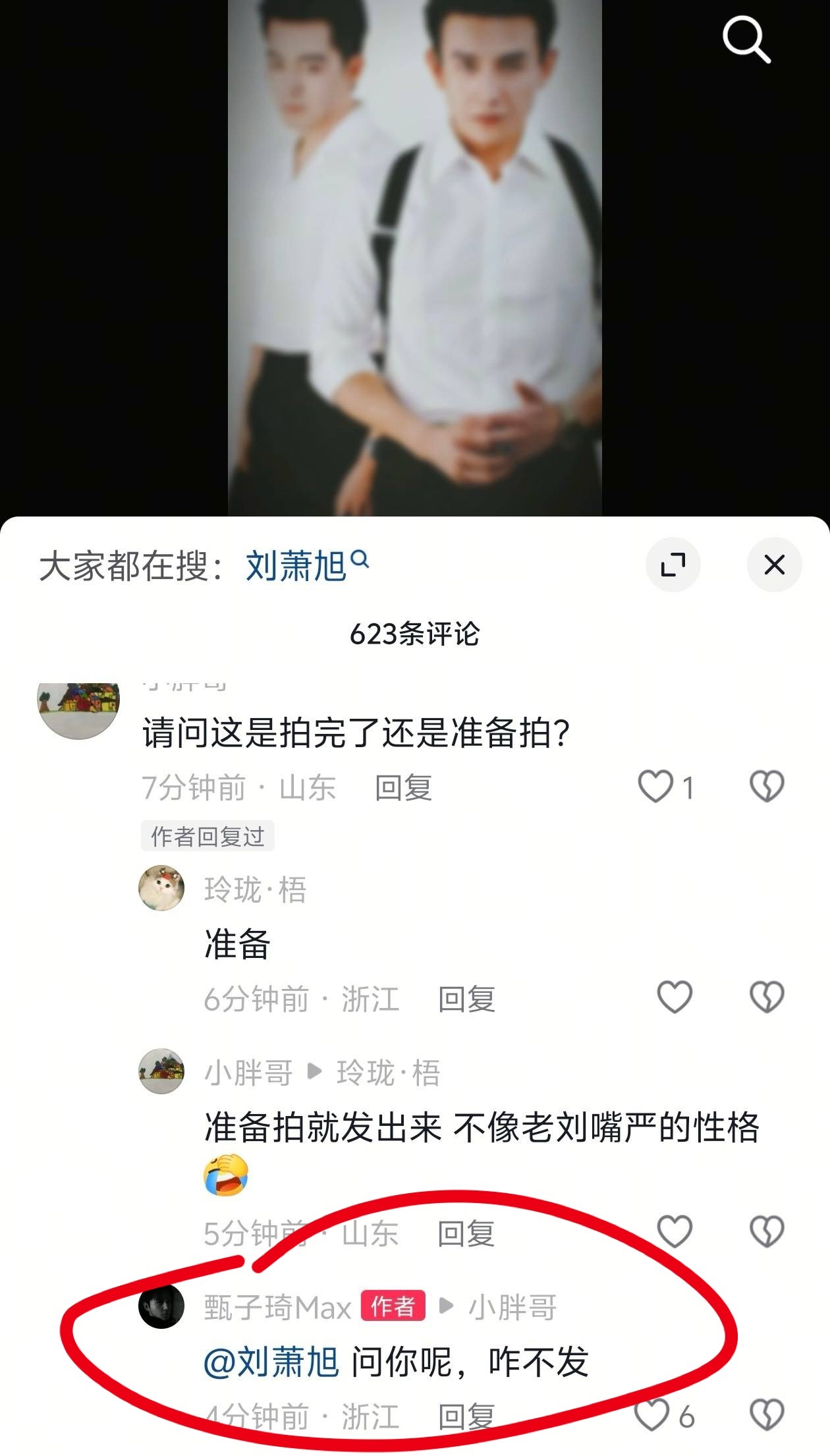
Task: Expand the comments panel to fullscreen
Action: coord(673,565)
